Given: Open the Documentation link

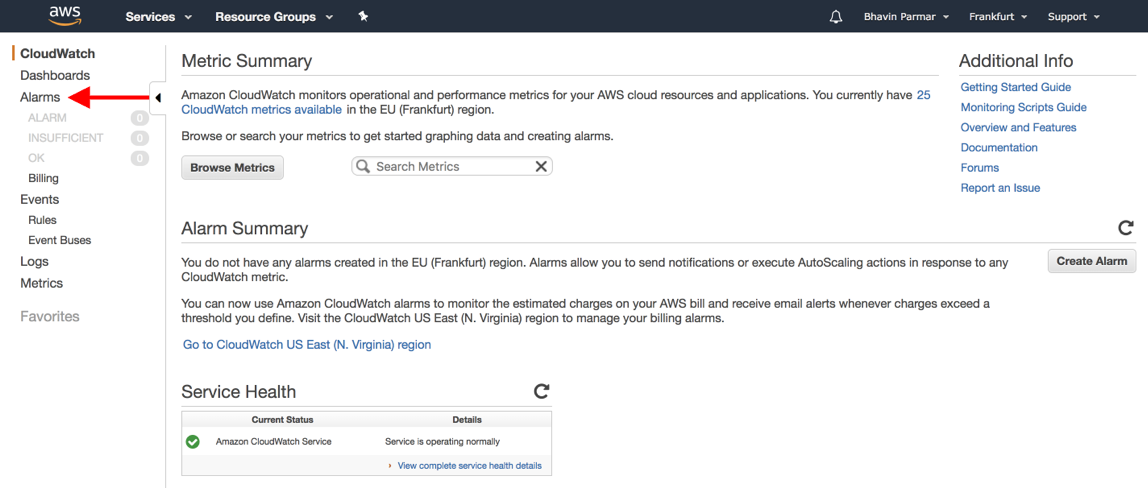Looking at the screenshot, I should point(999,147).
